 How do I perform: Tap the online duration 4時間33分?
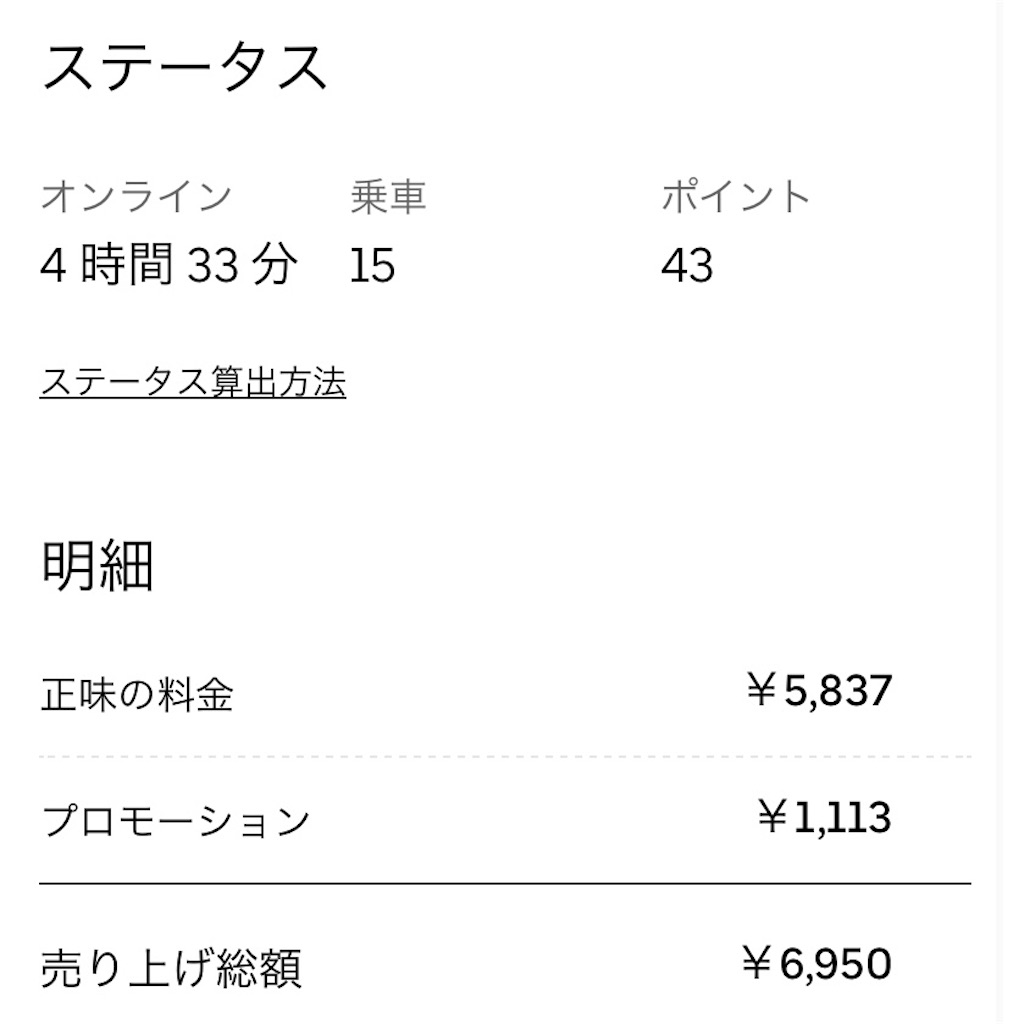[x=168, y=263]
